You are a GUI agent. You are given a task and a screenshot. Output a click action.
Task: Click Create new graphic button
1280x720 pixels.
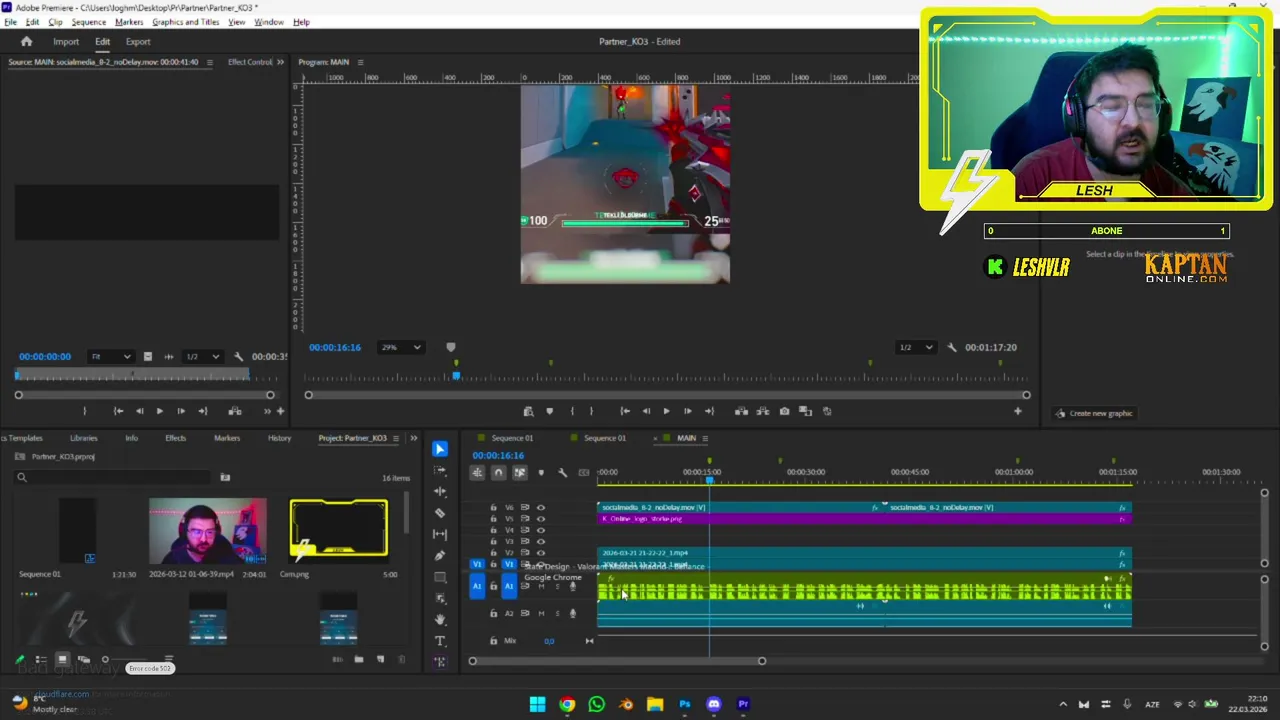point(1094,413)
